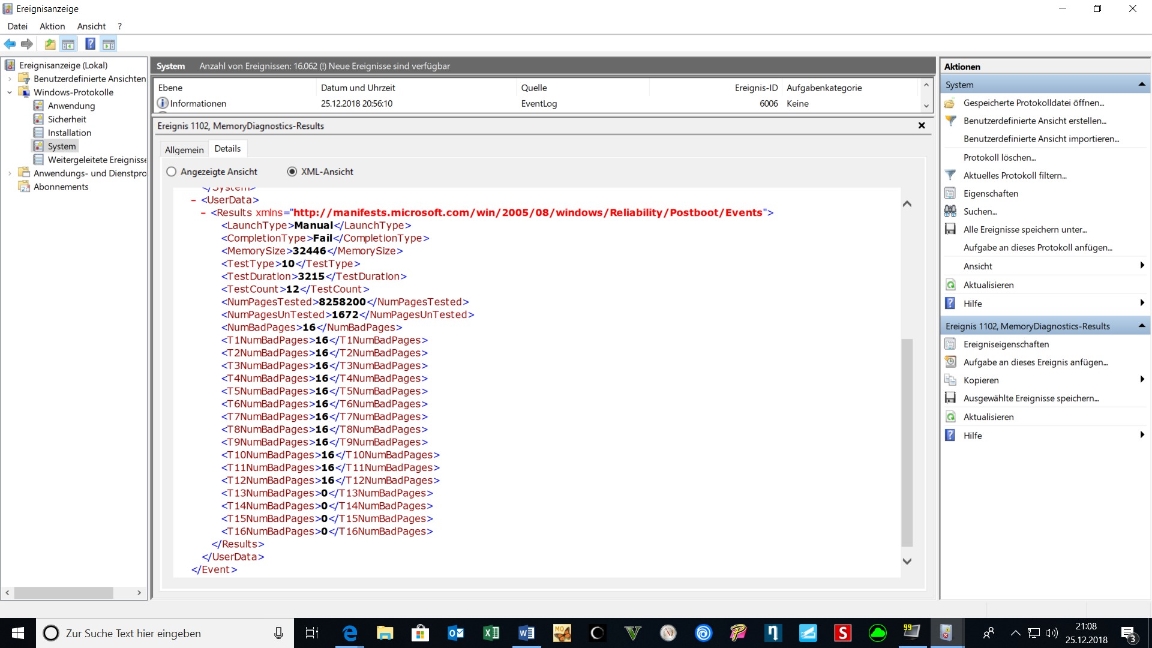The height and width of the screenshot is (648, 1152).
Task: Select Sicherheit log in the tree
Action: tap(67, 119)
